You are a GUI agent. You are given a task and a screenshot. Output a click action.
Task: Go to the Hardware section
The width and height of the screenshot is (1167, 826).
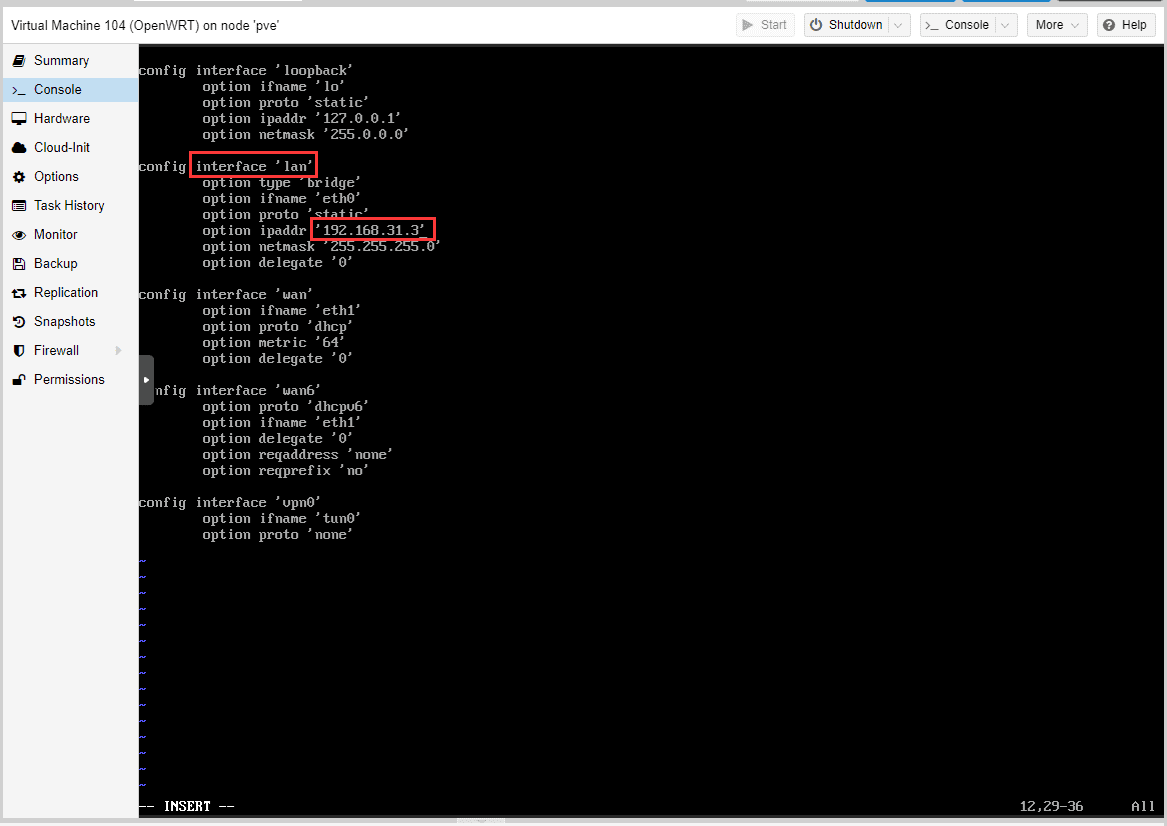tap(71, 118)
